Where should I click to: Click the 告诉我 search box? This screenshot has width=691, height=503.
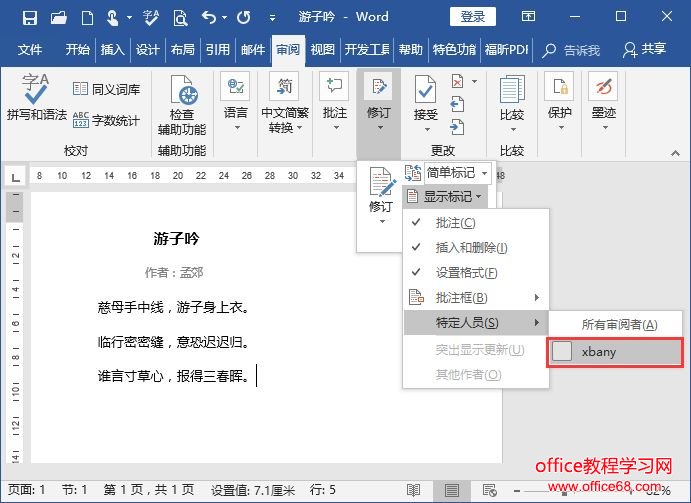tap(571, 50)
